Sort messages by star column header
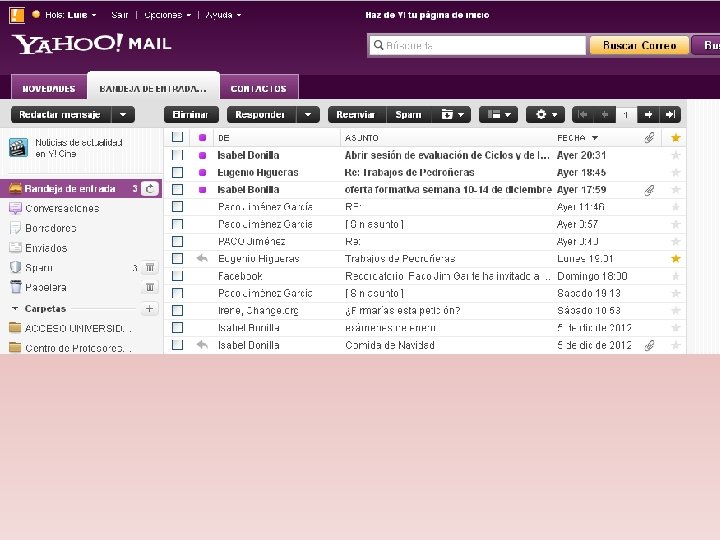 coord(675,138)
